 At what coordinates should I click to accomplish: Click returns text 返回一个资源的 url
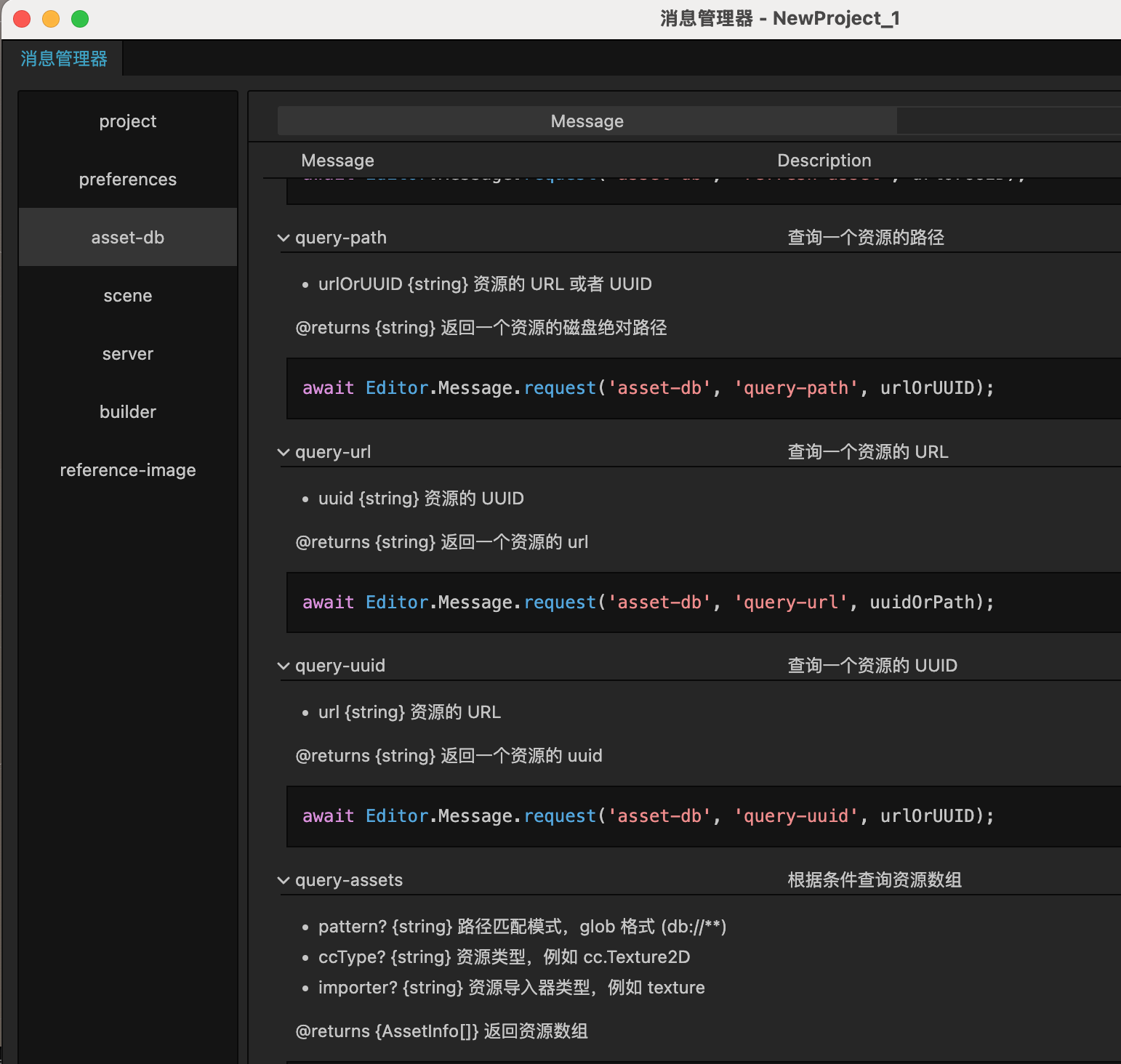coord(515,542)
